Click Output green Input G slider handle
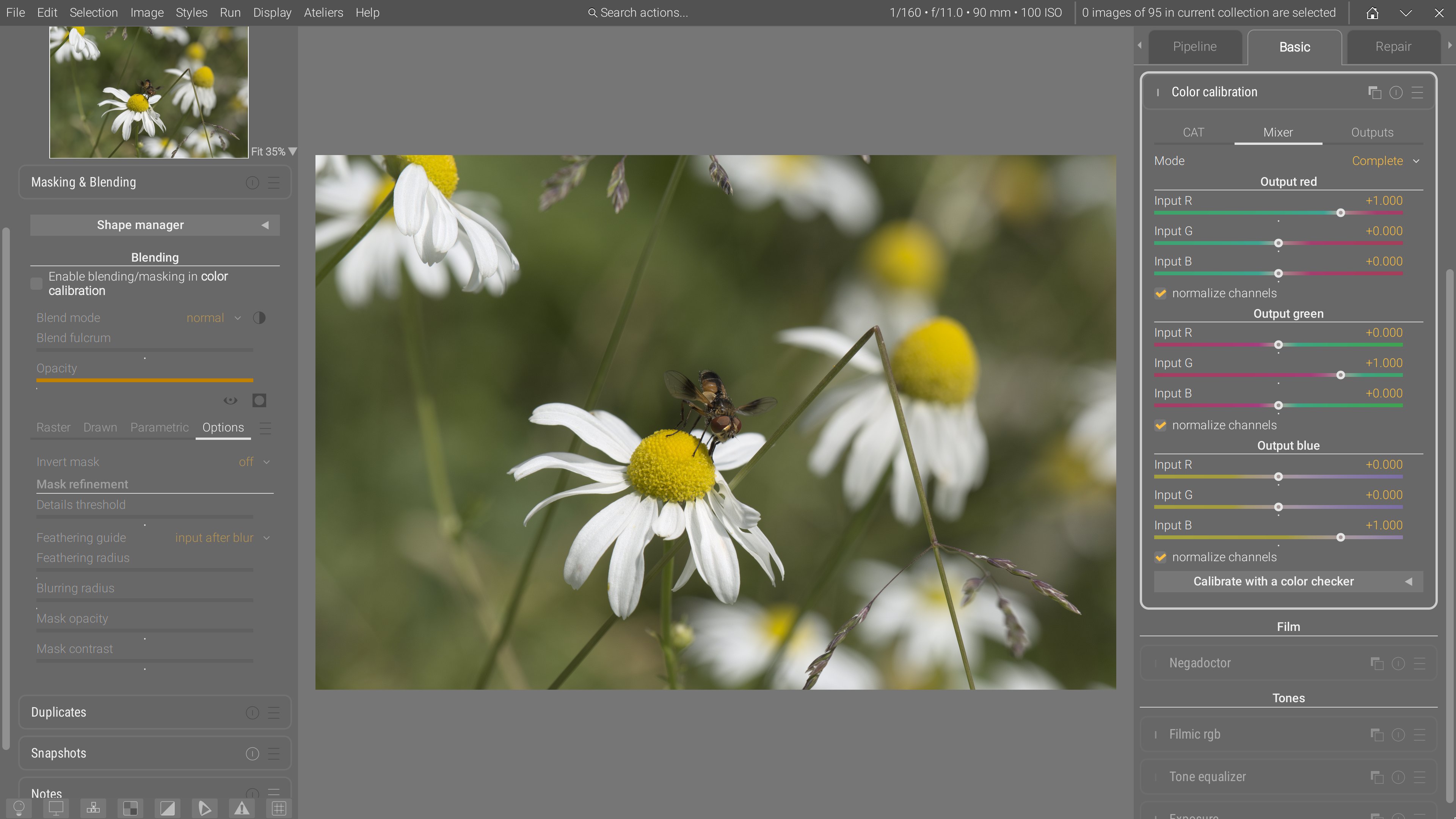The image size is (1456, 819). (1340, 375)
